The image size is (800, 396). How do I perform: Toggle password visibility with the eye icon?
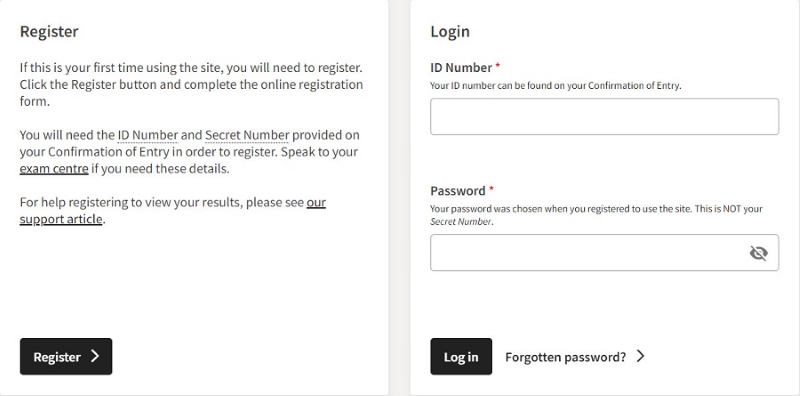pos(759,253)
